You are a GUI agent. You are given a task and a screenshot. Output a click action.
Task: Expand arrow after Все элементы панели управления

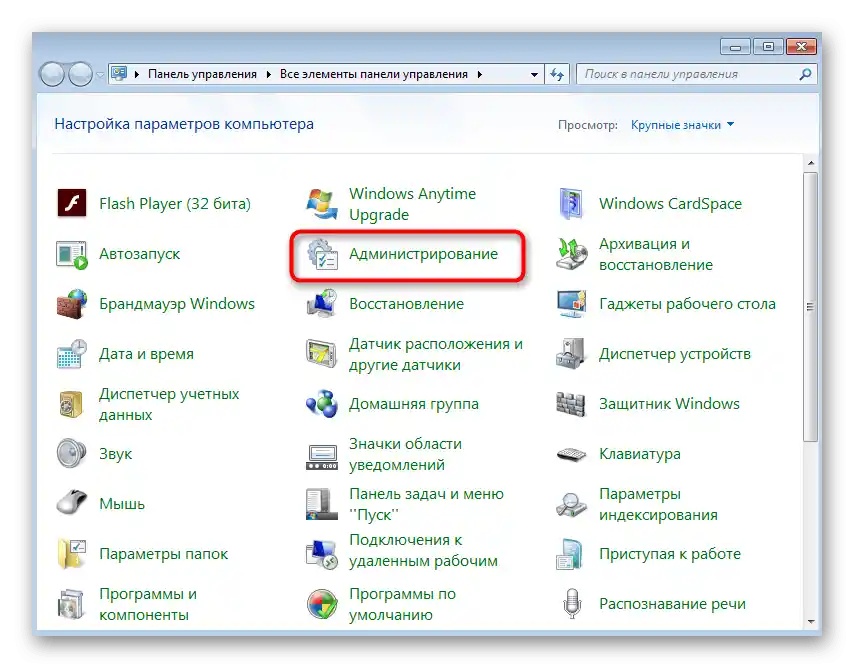(480, 75)
